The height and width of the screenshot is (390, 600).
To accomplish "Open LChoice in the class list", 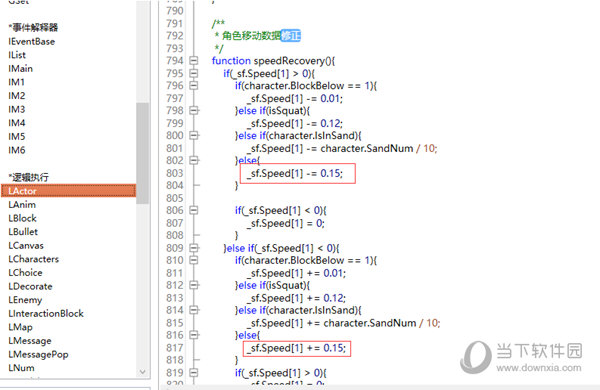I will [x=25, y=273].
